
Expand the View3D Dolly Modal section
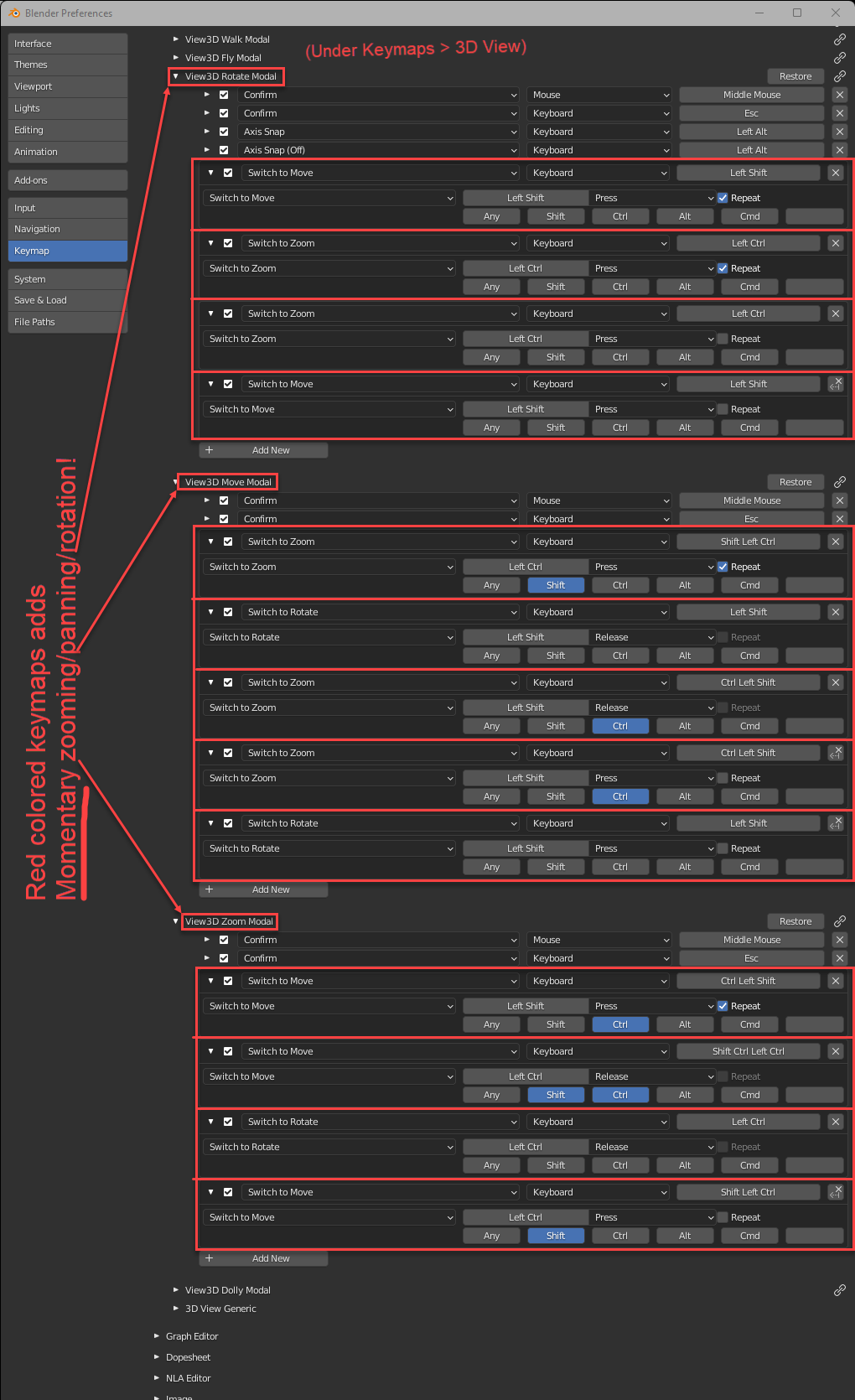pos(176,1290)
